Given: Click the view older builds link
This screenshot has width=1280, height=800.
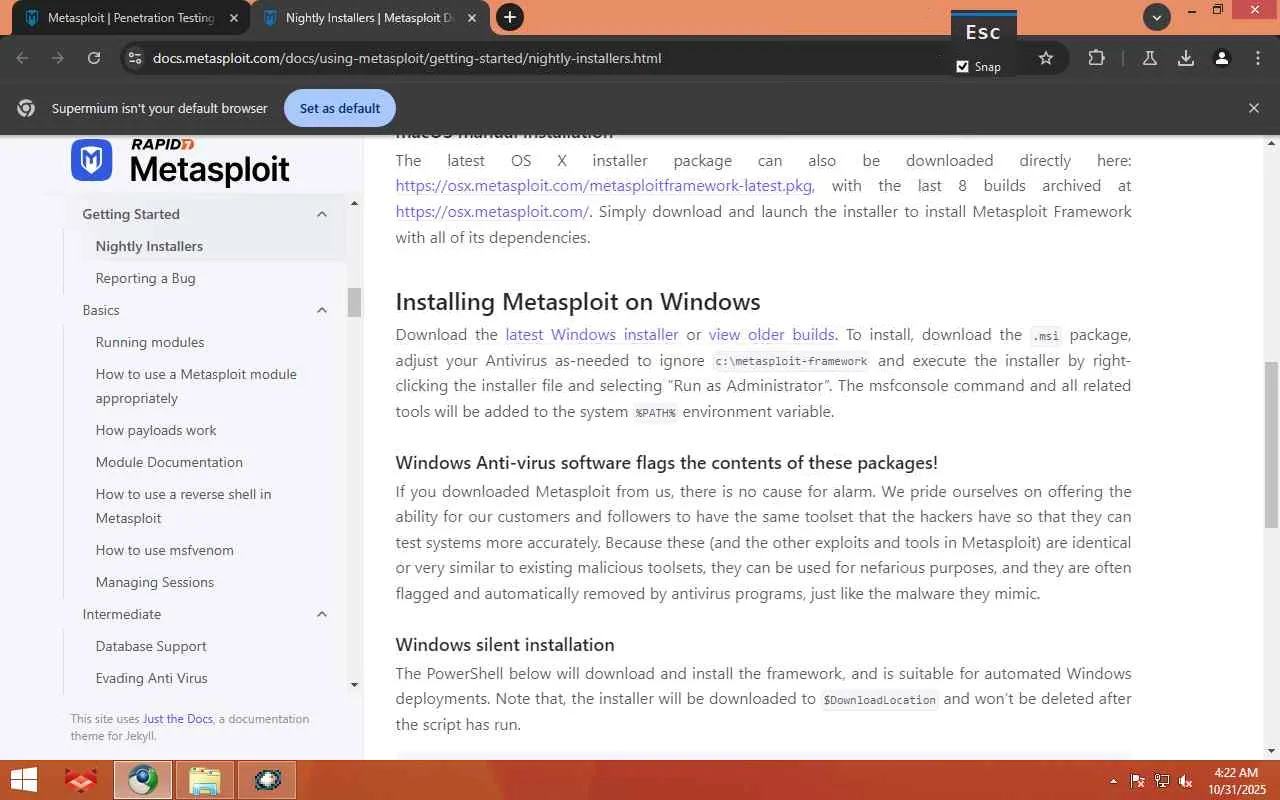Looking at the screenshot, I should pyautogui.click(x=772, y=334).
